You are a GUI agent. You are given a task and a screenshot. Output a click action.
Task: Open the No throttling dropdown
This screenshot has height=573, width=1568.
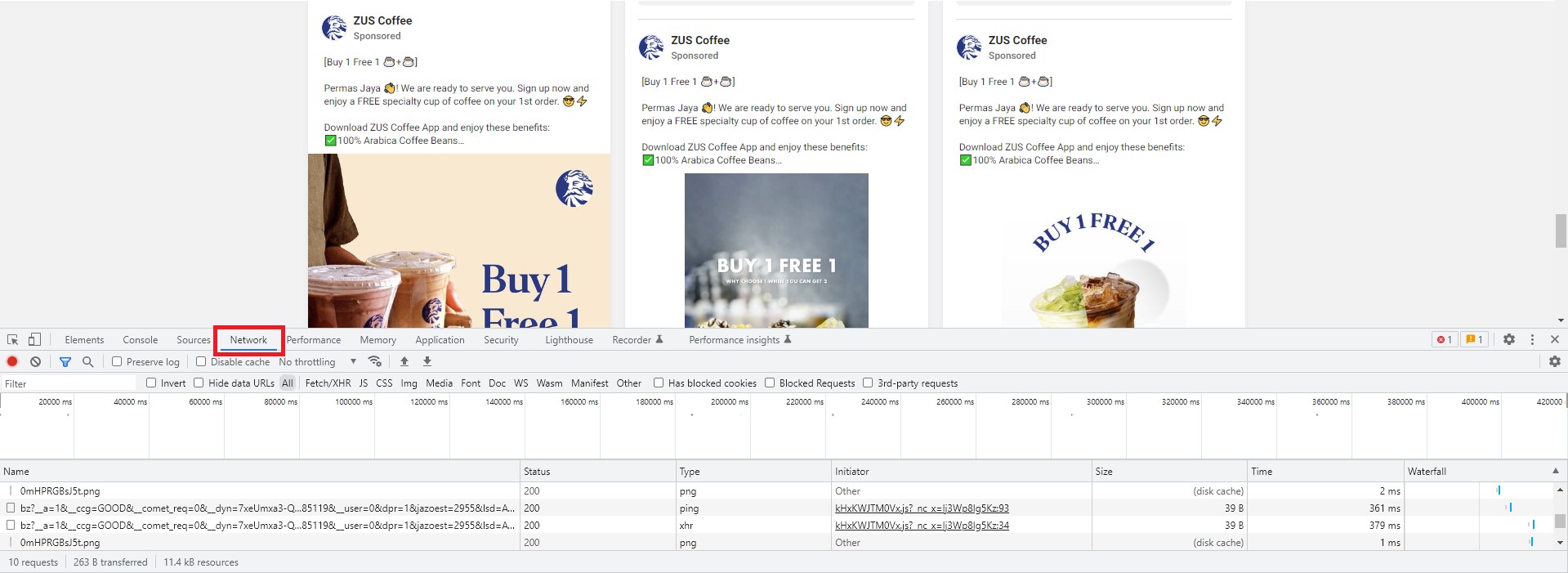(x=318, y=361)
